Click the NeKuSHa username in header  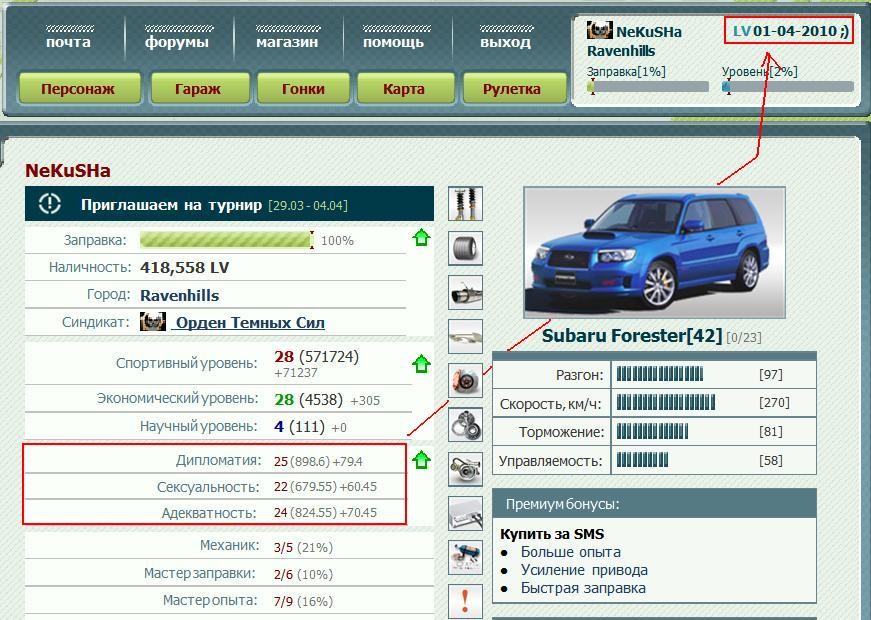(649, 32)
